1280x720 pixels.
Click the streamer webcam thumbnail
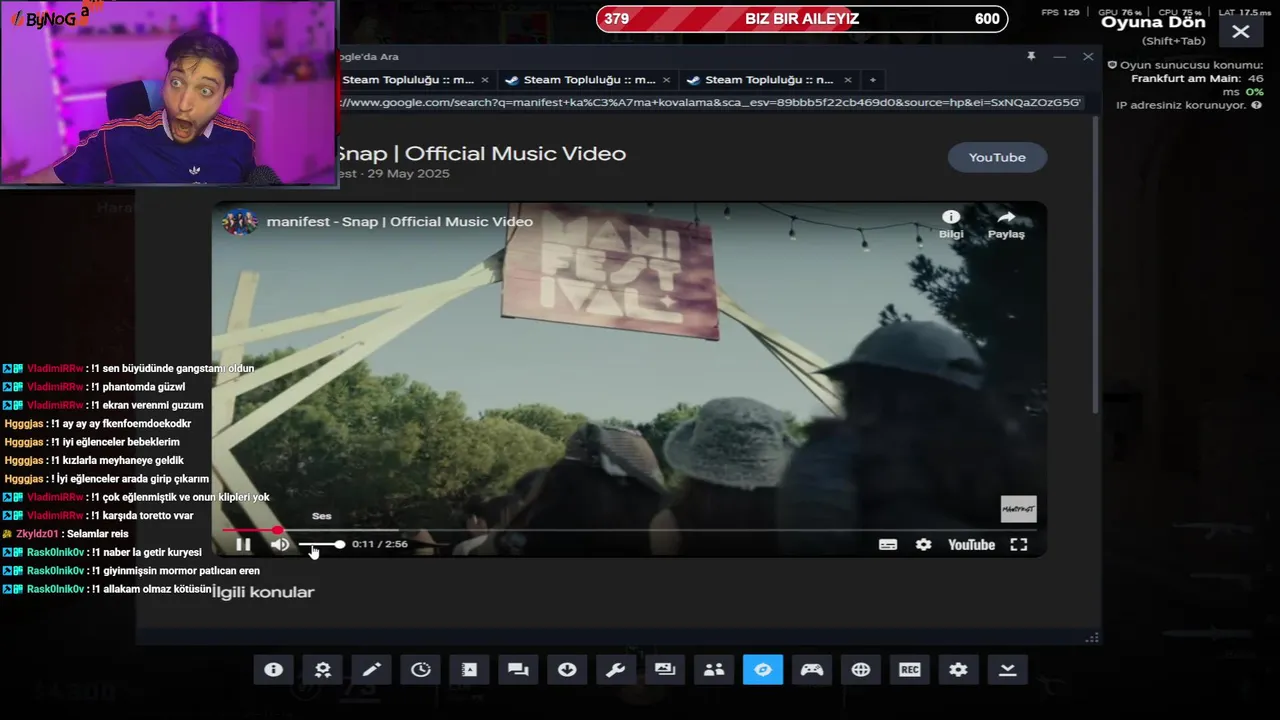click(169, 93)
